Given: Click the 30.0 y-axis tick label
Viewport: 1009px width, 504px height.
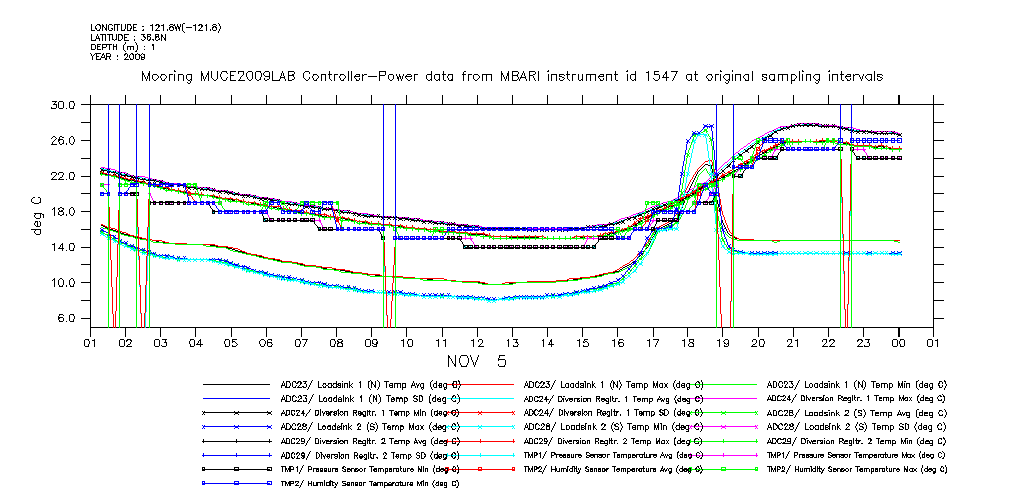Looking at the screenshot, I should click(x=63, y=105).
